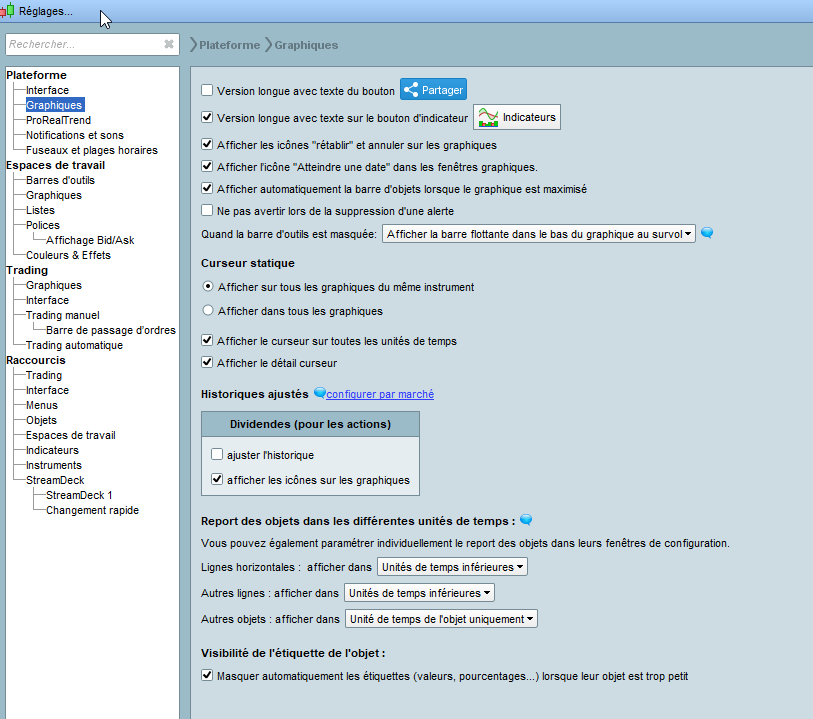The image size is (813, 719).
Task: Open Objets shortcuts
Action: [41, 420]
